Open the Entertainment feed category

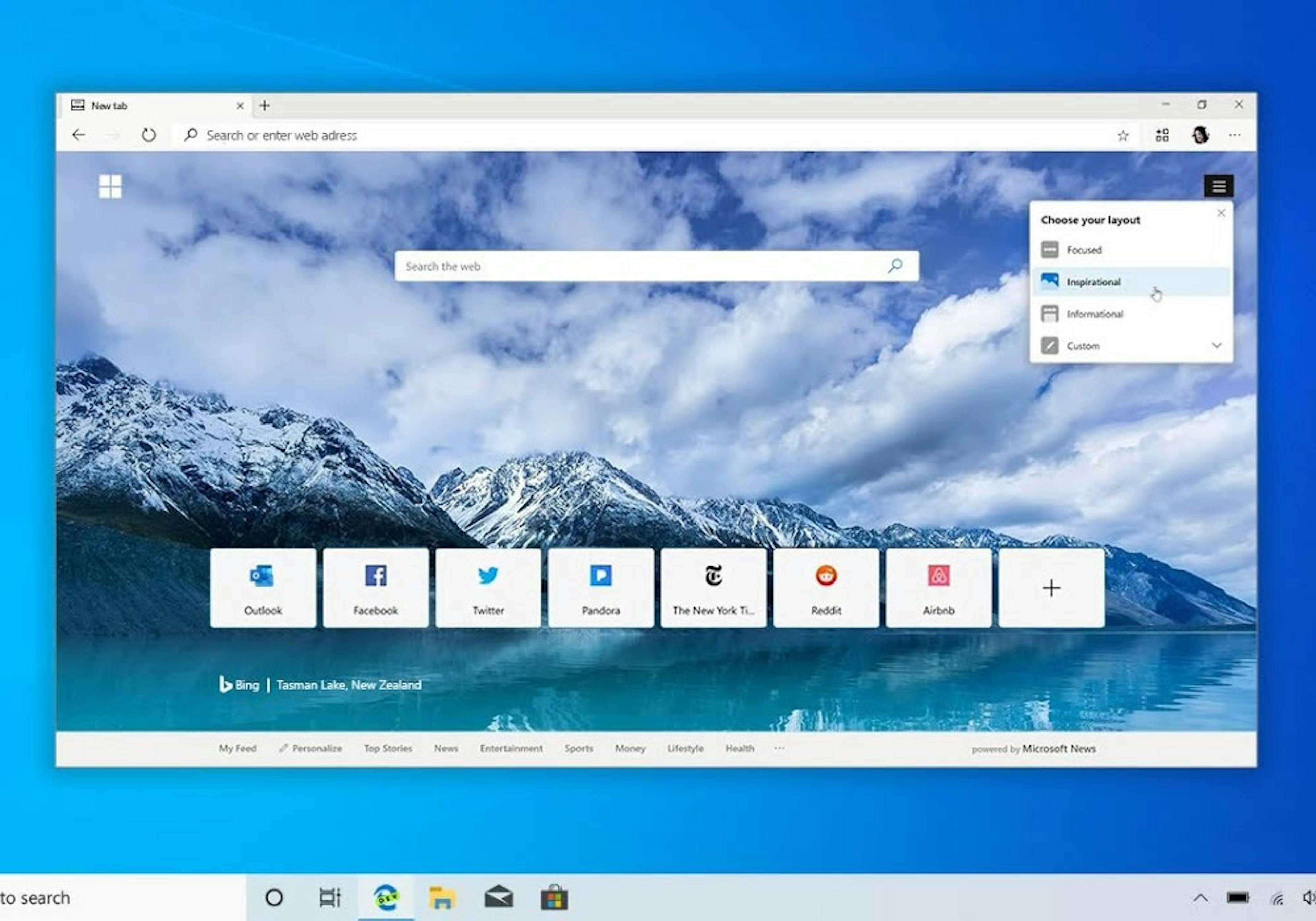point(511,749)
